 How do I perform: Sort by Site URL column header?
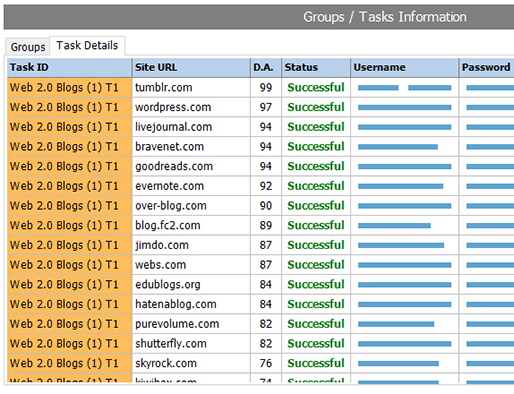coord(191,67)
